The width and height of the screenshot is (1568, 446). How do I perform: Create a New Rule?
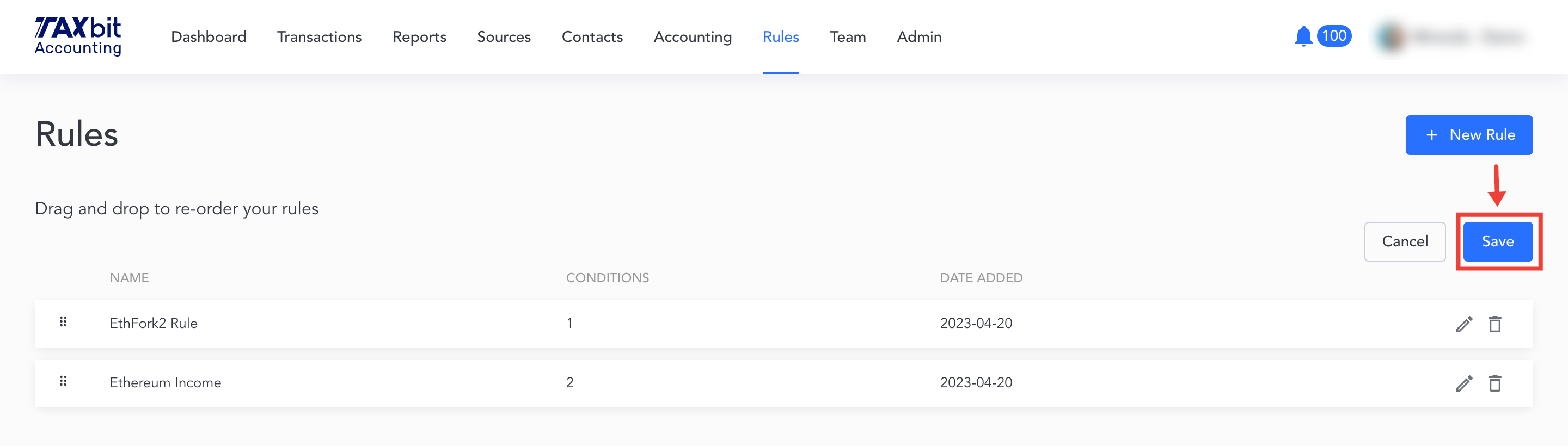[1469, 134]
